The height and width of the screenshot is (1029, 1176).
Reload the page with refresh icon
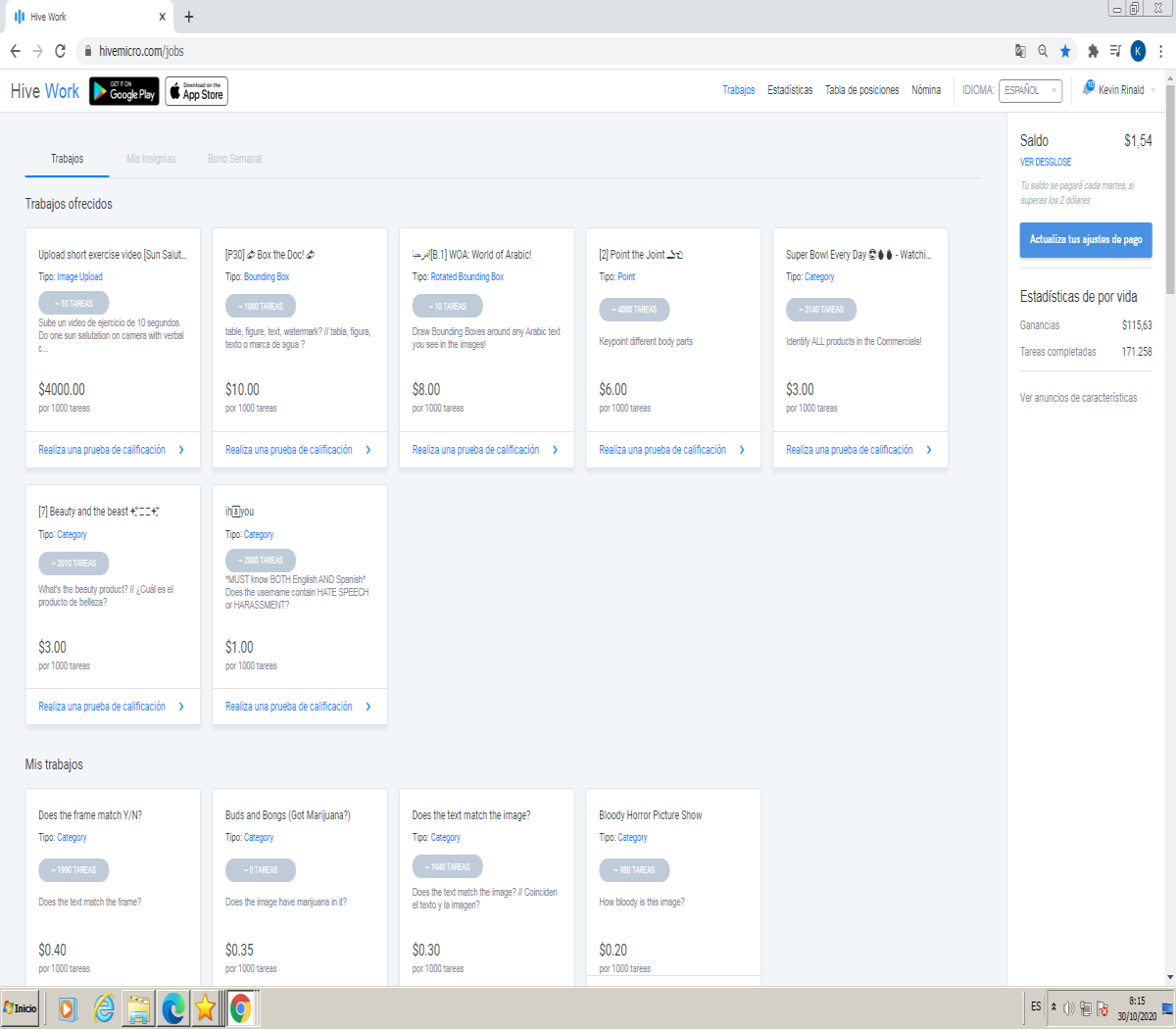click(x=61, y=51)
